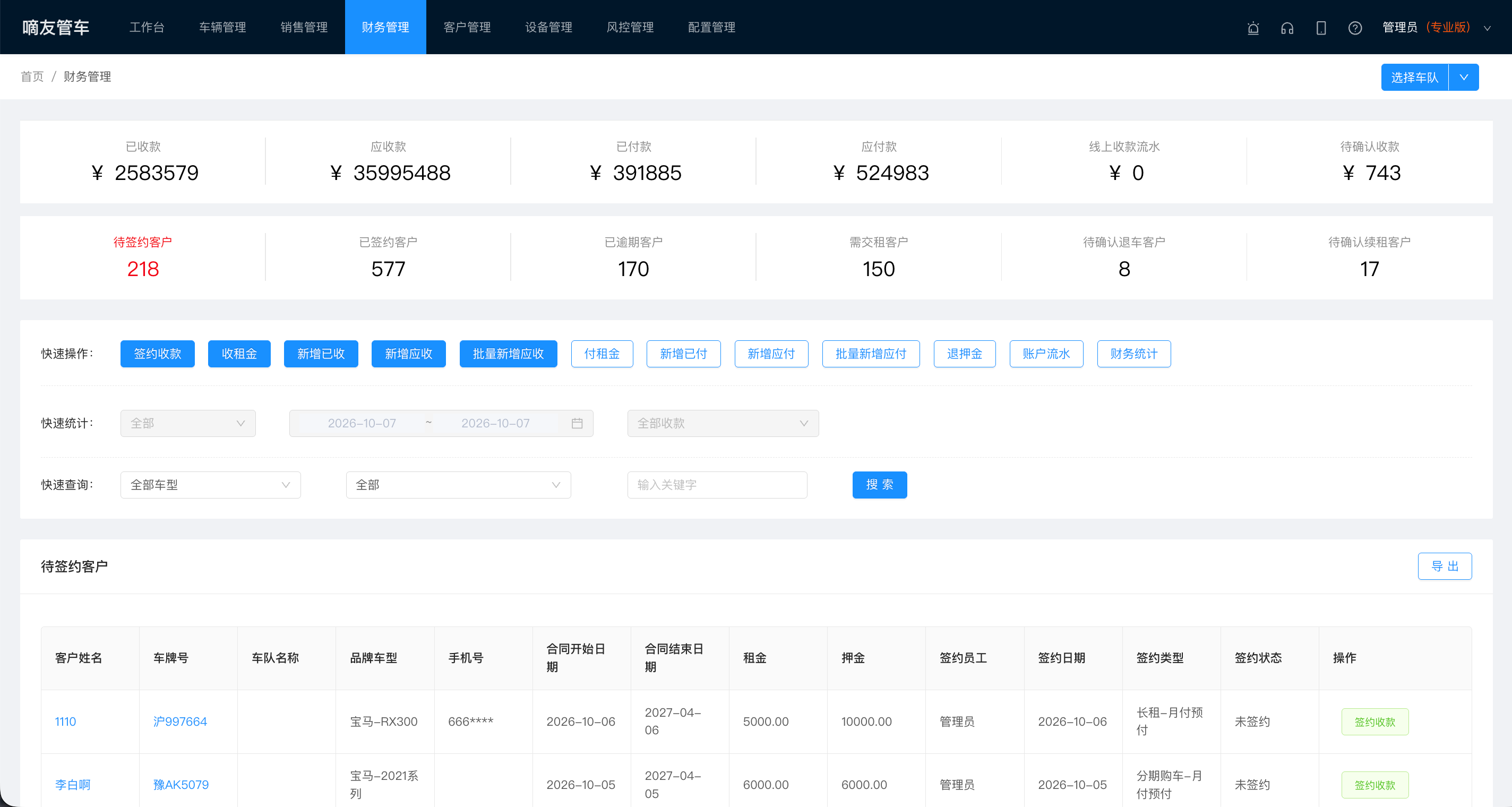
Task: Open the 全部车型 vehicle type dropdown
Action: coord(210,485)
